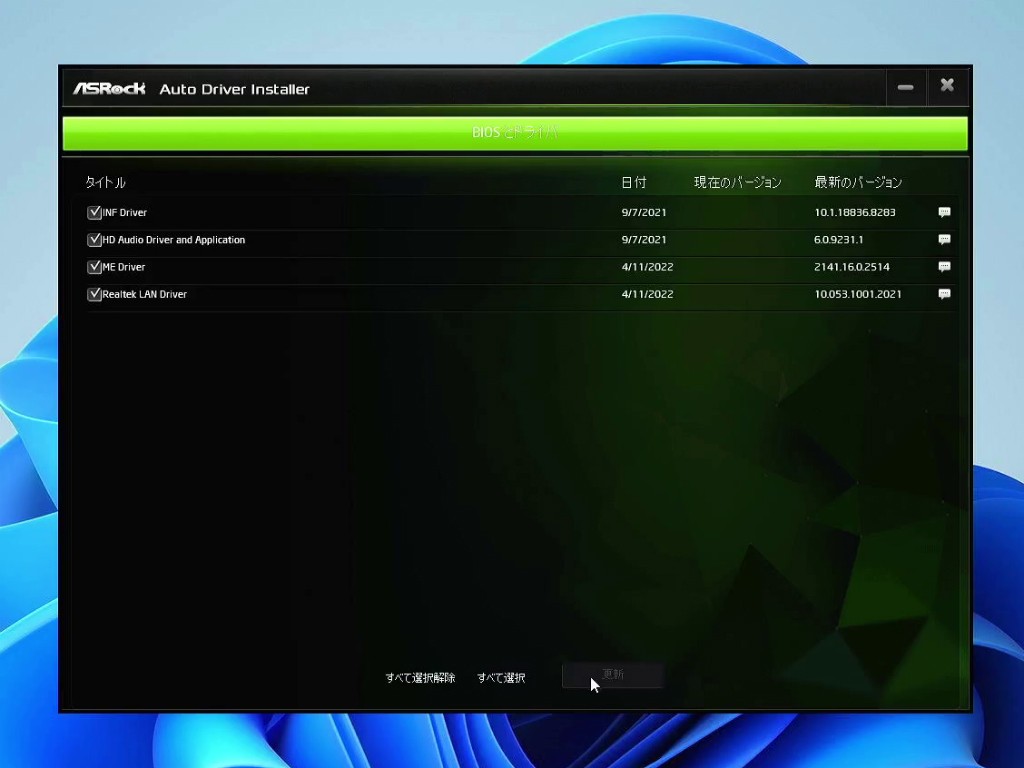
Task: Uncheck HD Audio Driver and Application checkbox
Action: point(94,240)
